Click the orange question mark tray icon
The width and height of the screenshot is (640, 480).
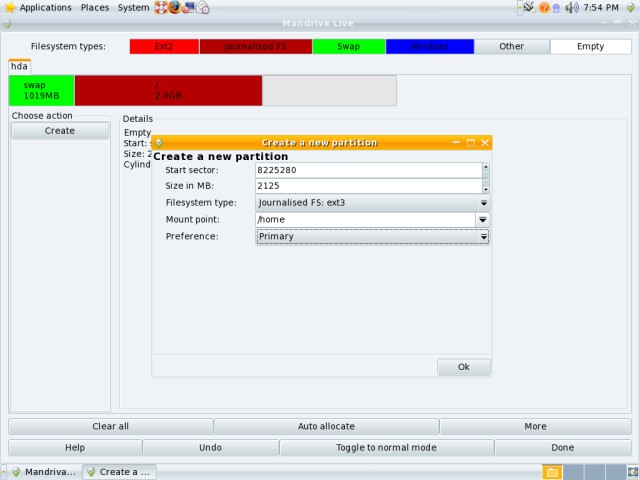tap(544, 8)
